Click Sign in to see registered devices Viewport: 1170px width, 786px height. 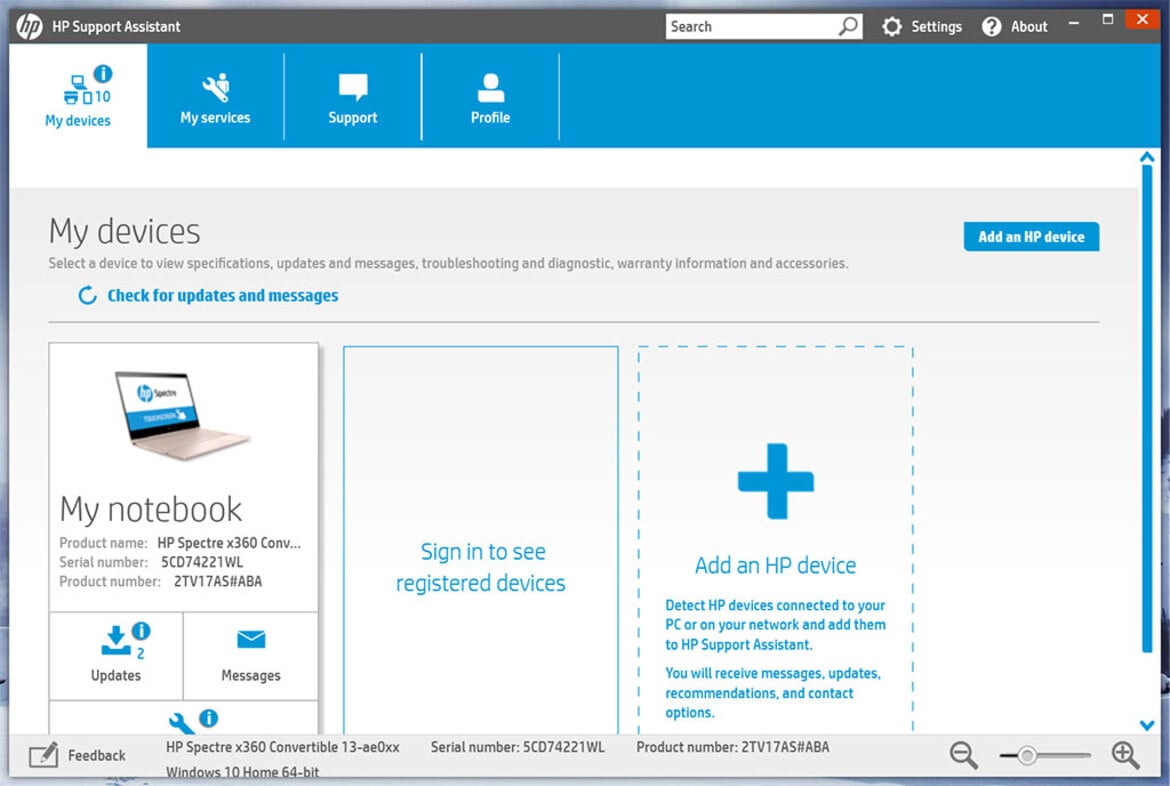pyautogui.click(x=481, y=567)
